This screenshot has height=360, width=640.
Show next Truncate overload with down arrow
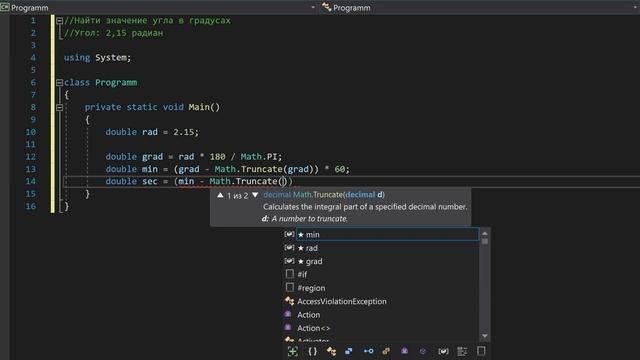pyautogui.click(x=255, y=195)
